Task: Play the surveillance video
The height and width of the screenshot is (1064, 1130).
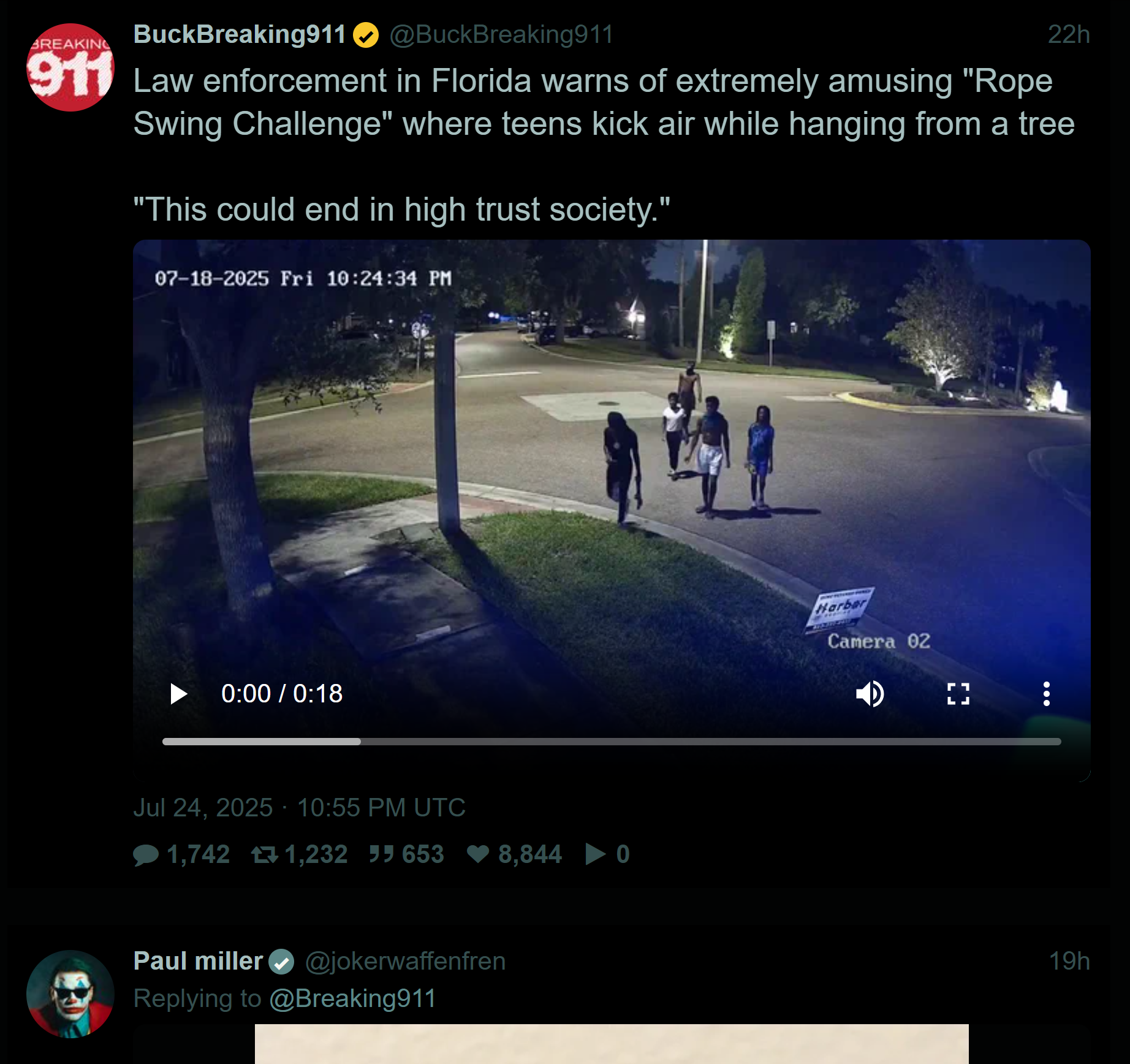Action: coord(178,694)
